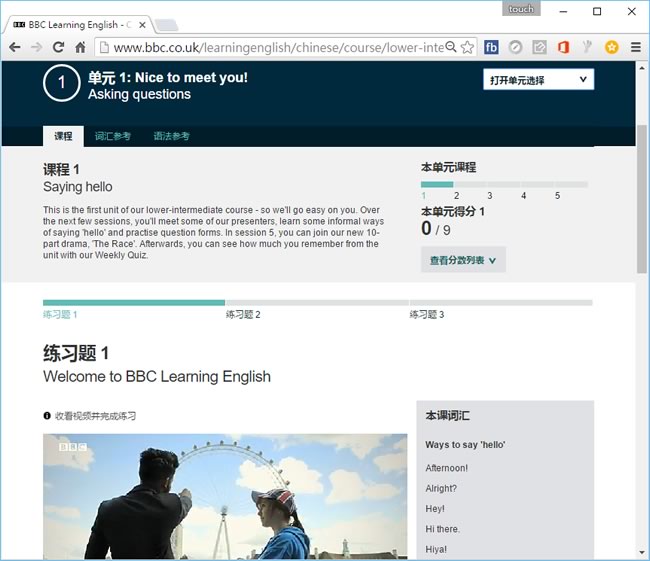Click the address bar URL field

[278, 47]
